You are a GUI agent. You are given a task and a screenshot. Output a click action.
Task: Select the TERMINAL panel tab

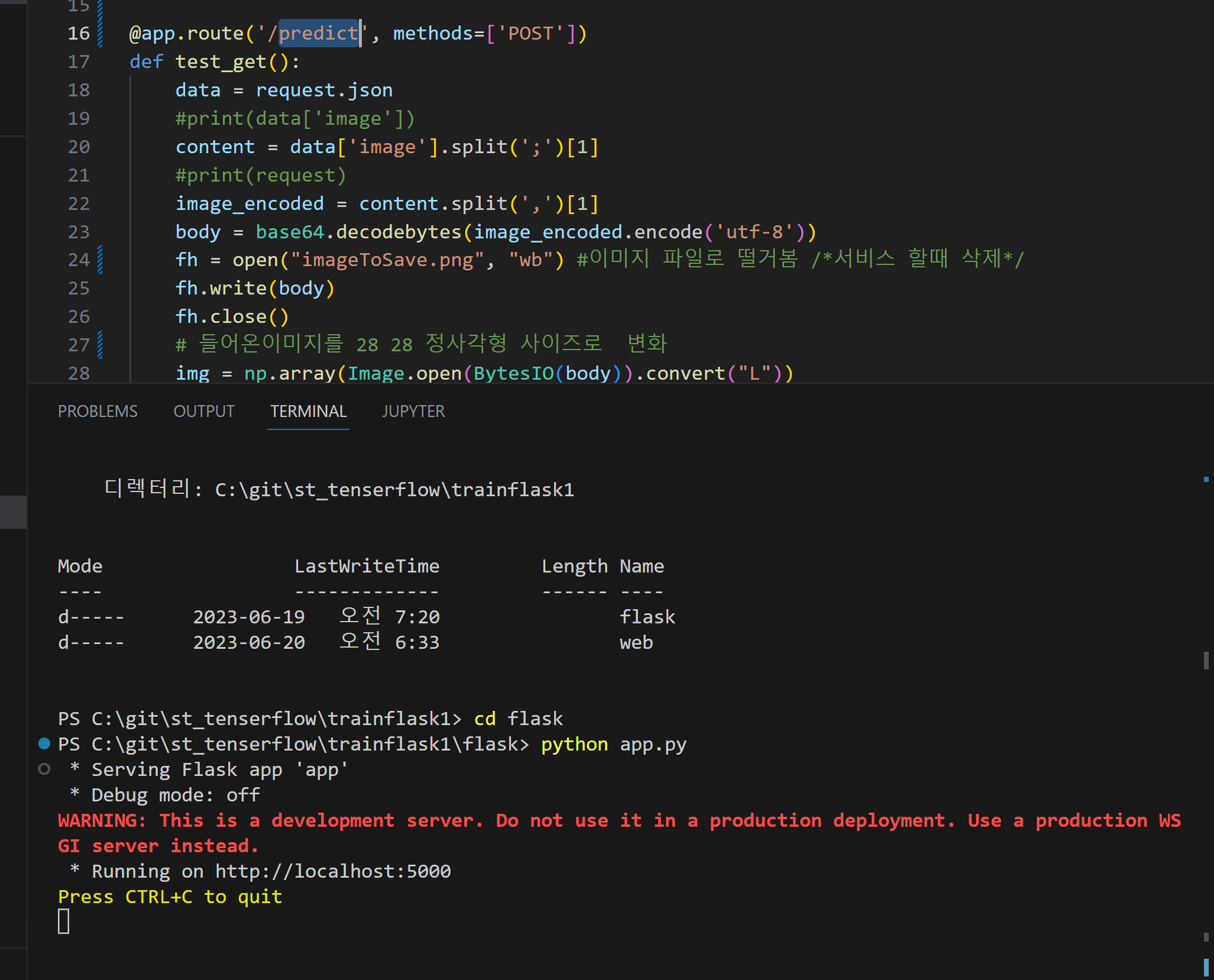308,411
